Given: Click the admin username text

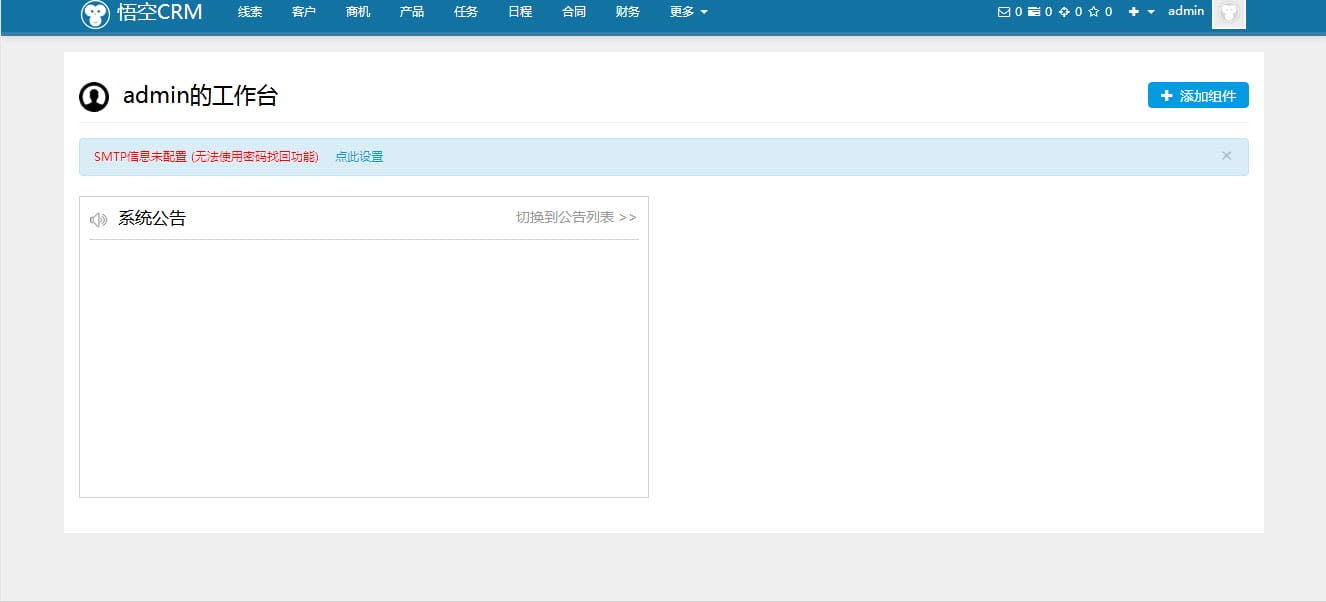Looking at the screenshot, I should [x=1185, y=11].
